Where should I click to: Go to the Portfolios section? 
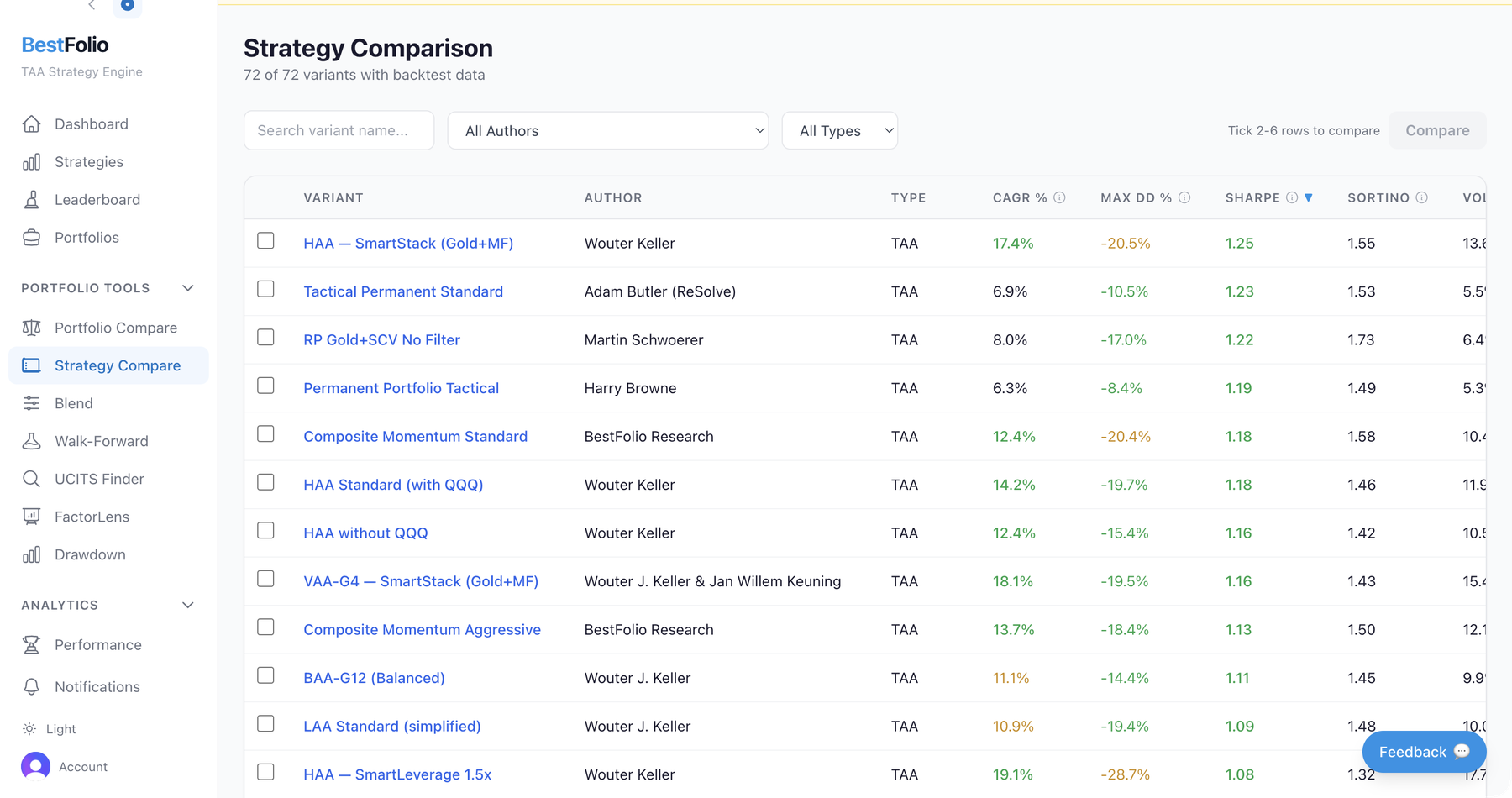(86, 237)
